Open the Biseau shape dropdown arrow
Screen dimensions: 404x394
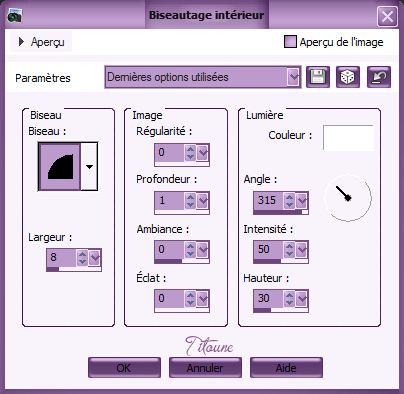coord(89,166)
